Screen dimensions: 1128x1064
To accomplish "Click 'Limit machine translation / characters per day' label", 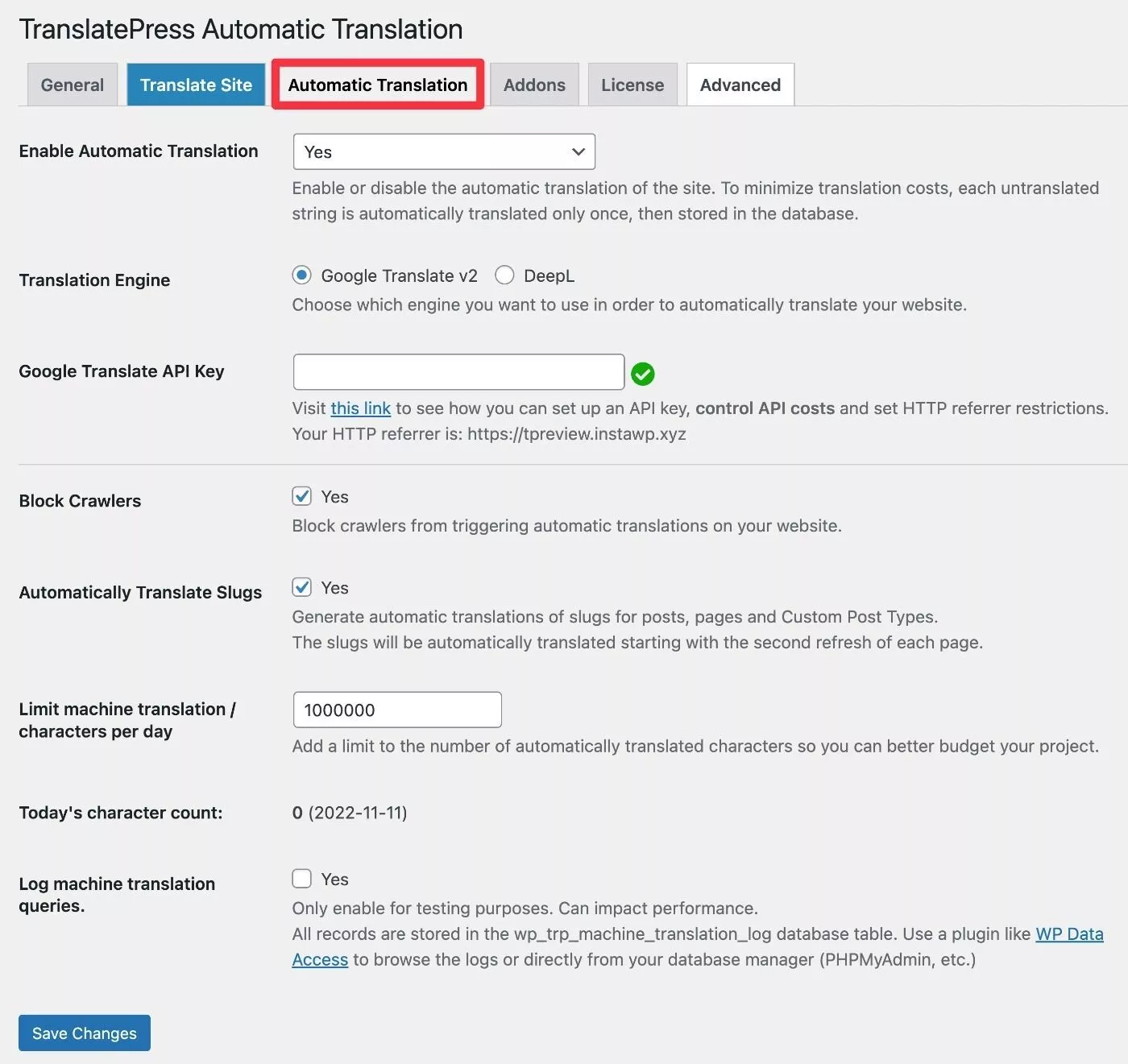I will point(127,720).
